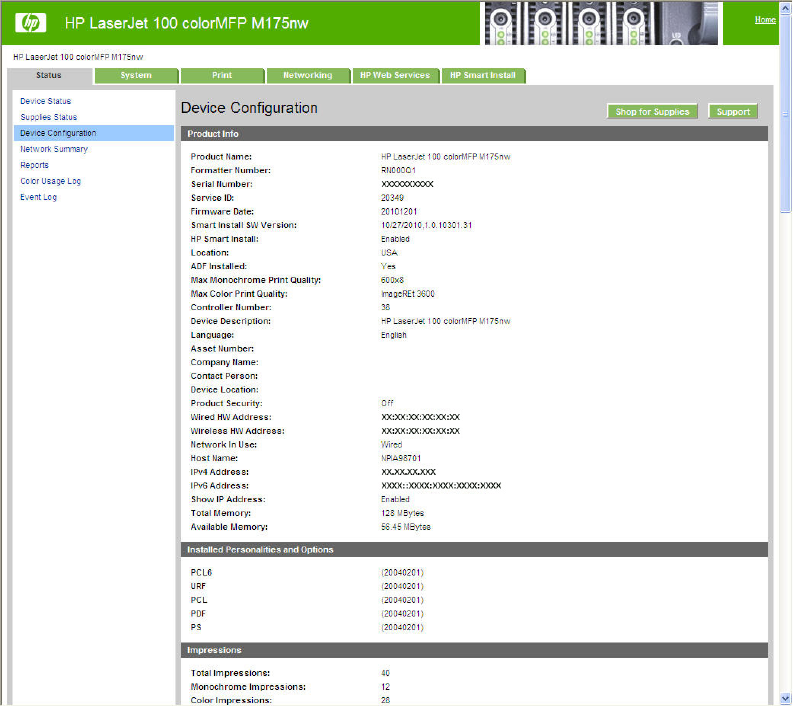Open Event Log in the sidebar

[38, 197]
